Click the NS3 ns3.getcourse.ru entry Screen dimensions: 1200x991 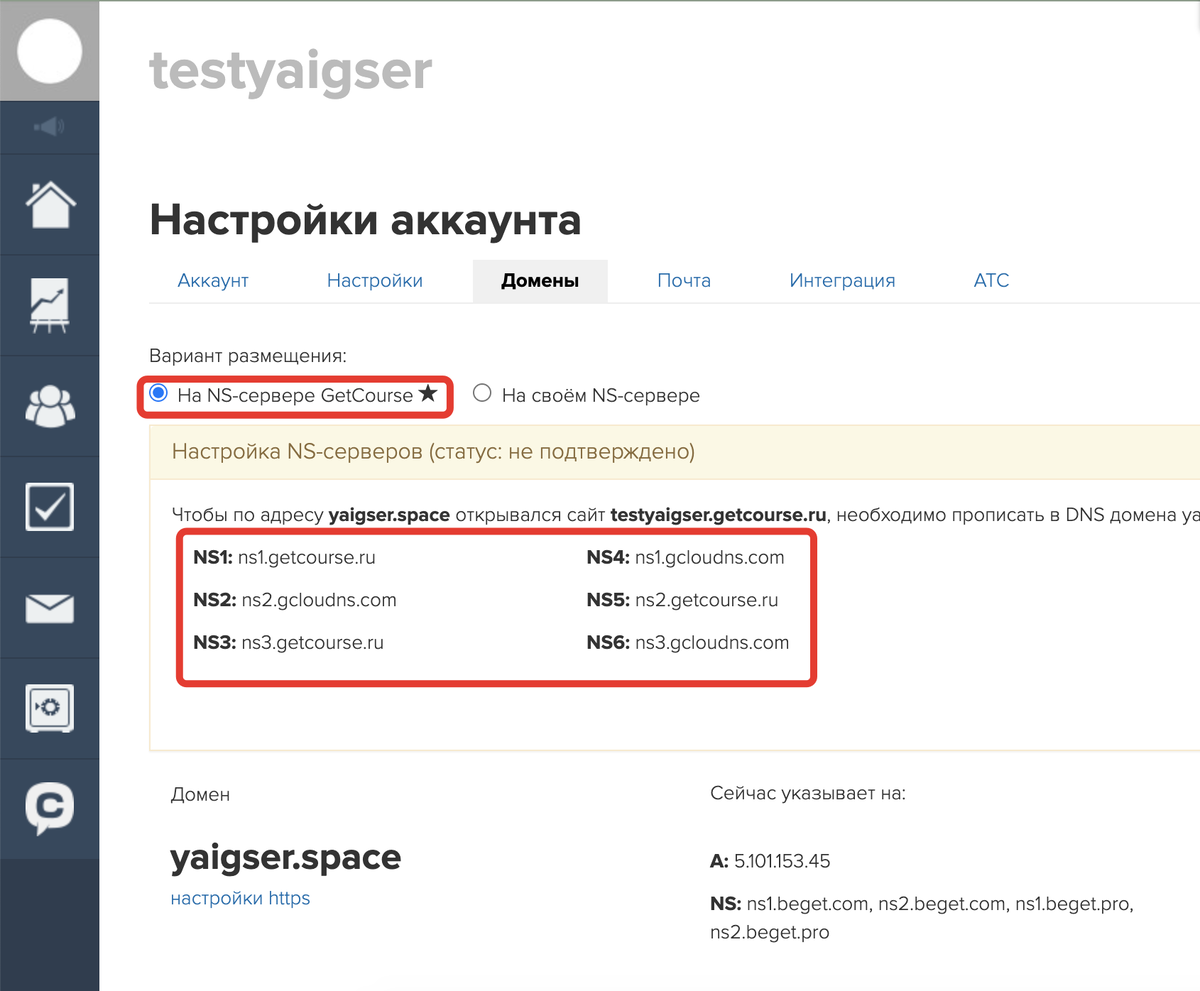288,642
